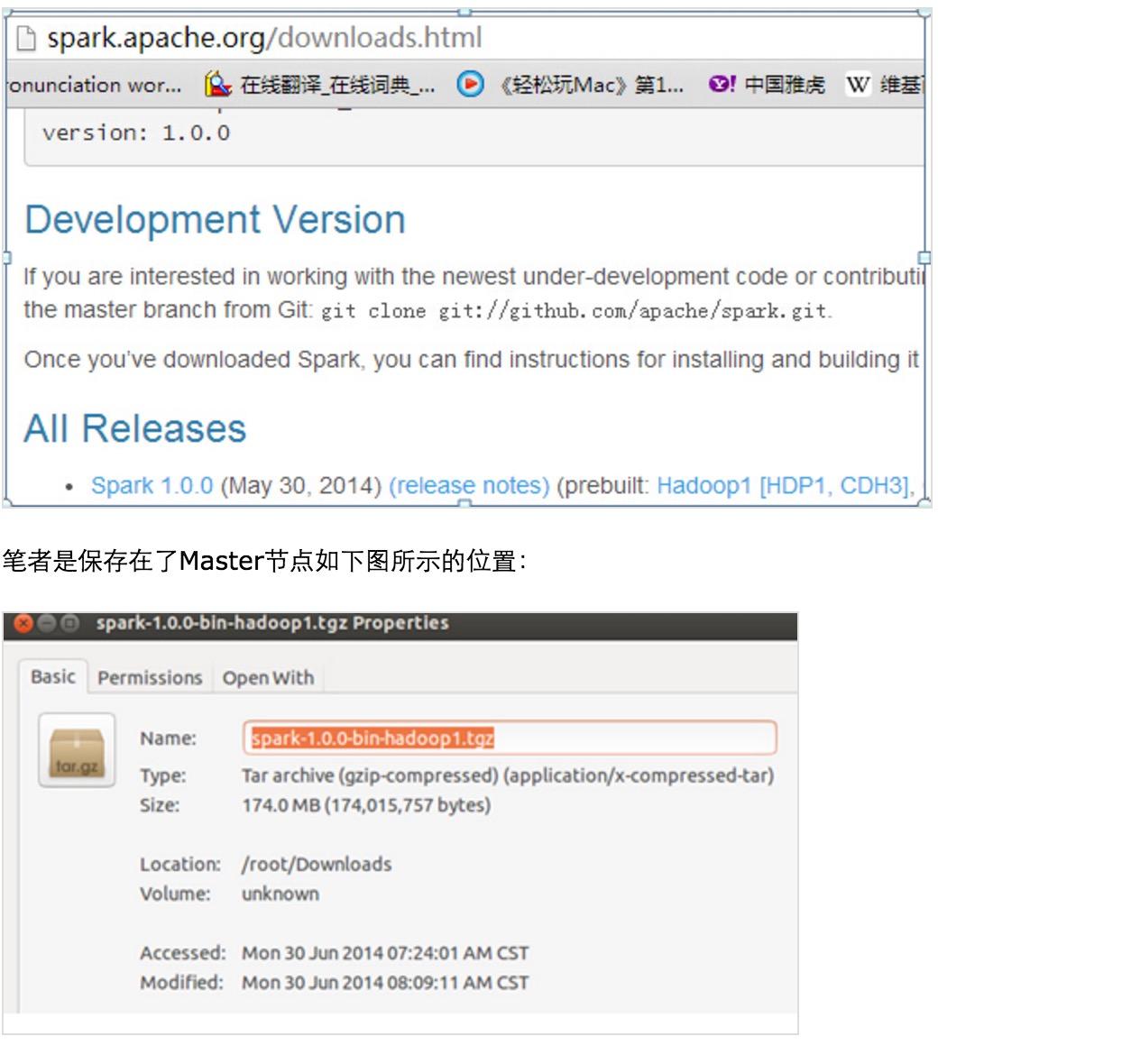
Task: Switch to the Open With tab
Action: click(x=268, y=677)
